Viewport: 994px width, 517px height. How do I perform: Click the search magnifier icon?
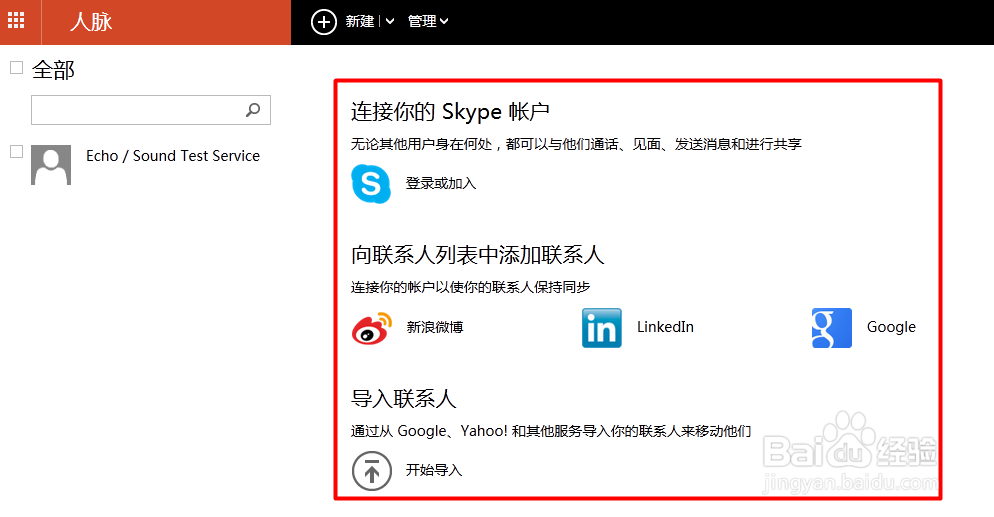coord(253,110)
